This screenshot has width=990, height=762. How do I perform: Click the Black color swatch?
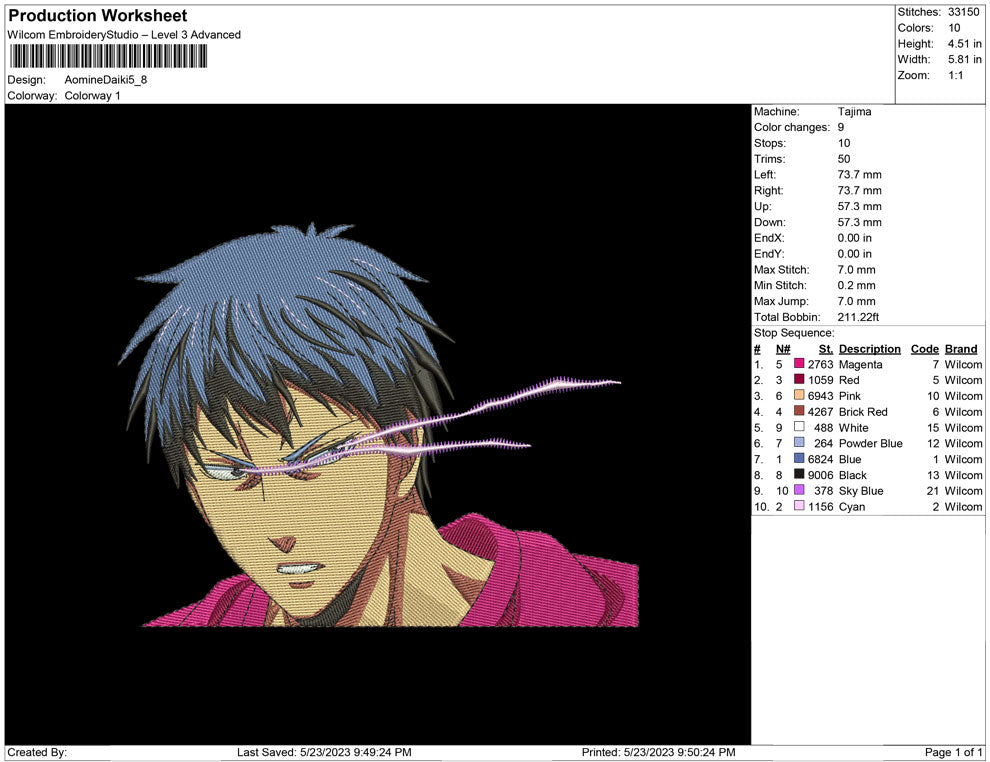click(x=799, y=474)
